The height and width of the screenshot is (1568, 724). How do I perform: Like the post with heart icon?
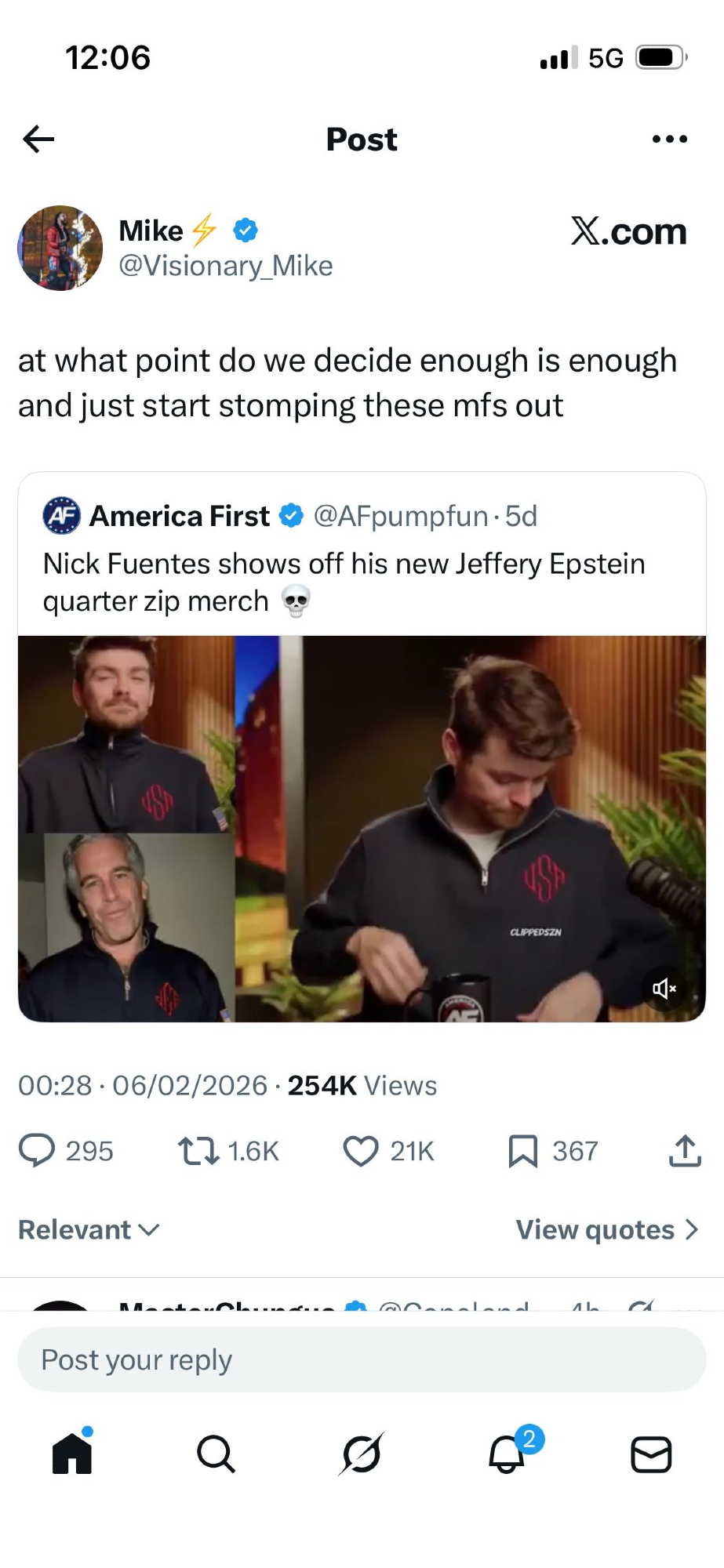coord(361,1151)
